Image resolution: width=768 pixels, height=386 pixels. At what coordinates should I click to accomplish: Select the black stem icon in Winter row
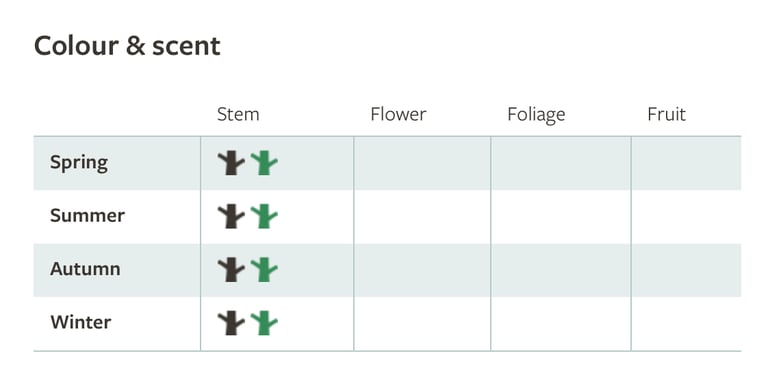[x=231, y=323]
